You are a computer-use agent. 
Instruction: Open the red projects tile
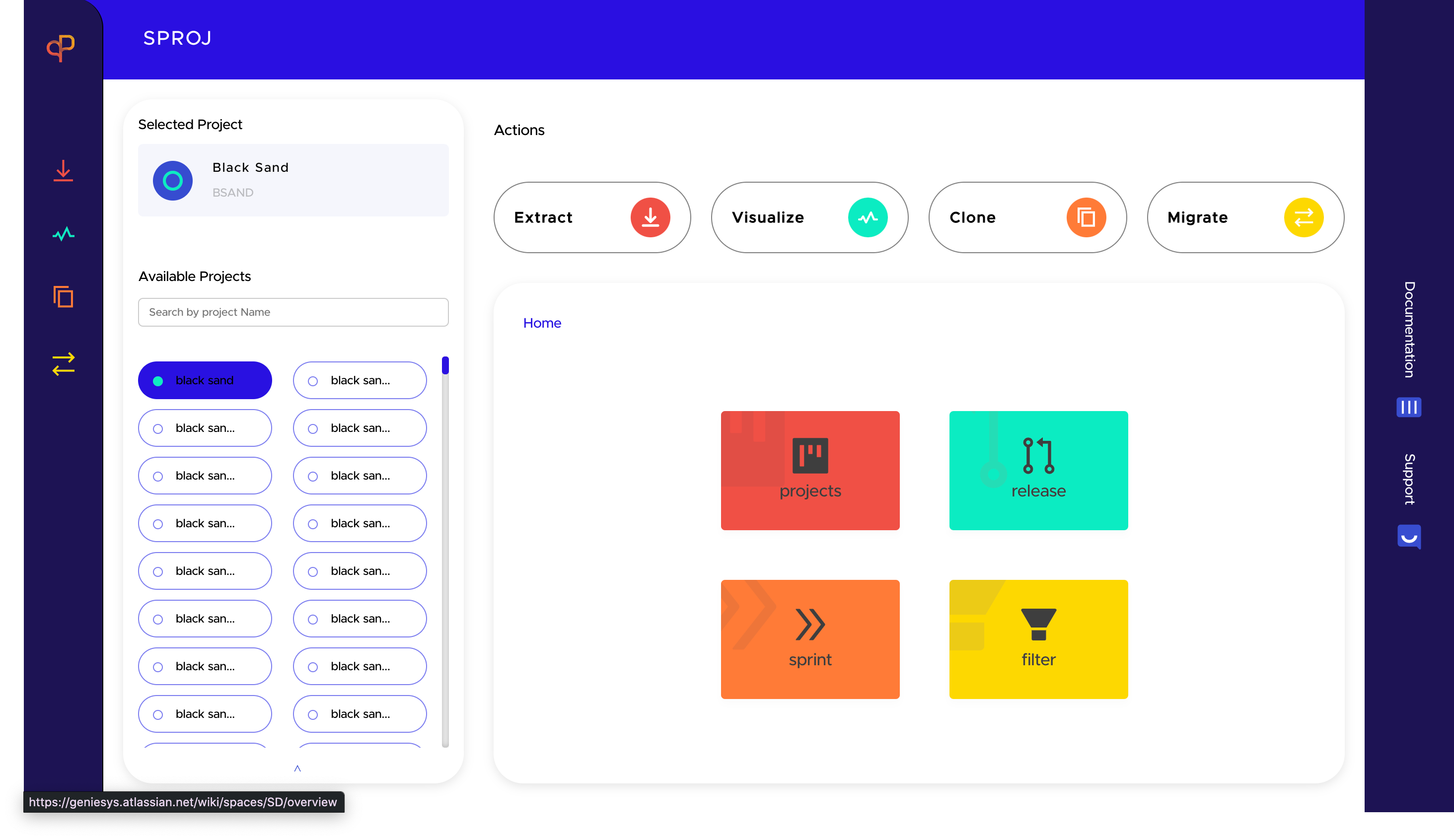tap(810, 470)
